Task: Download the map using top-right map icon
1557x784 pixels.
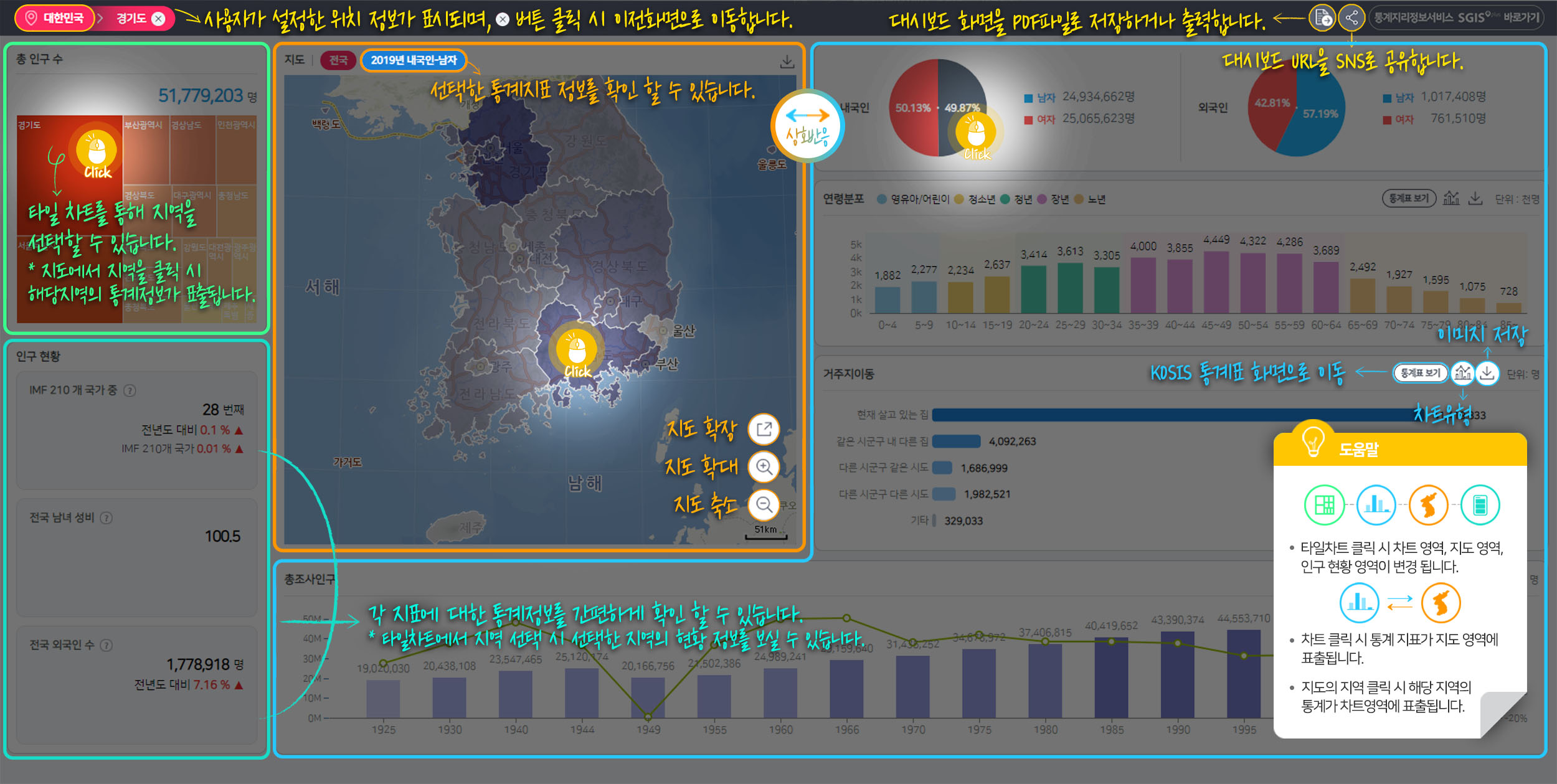Action: [x=787, y=61]
